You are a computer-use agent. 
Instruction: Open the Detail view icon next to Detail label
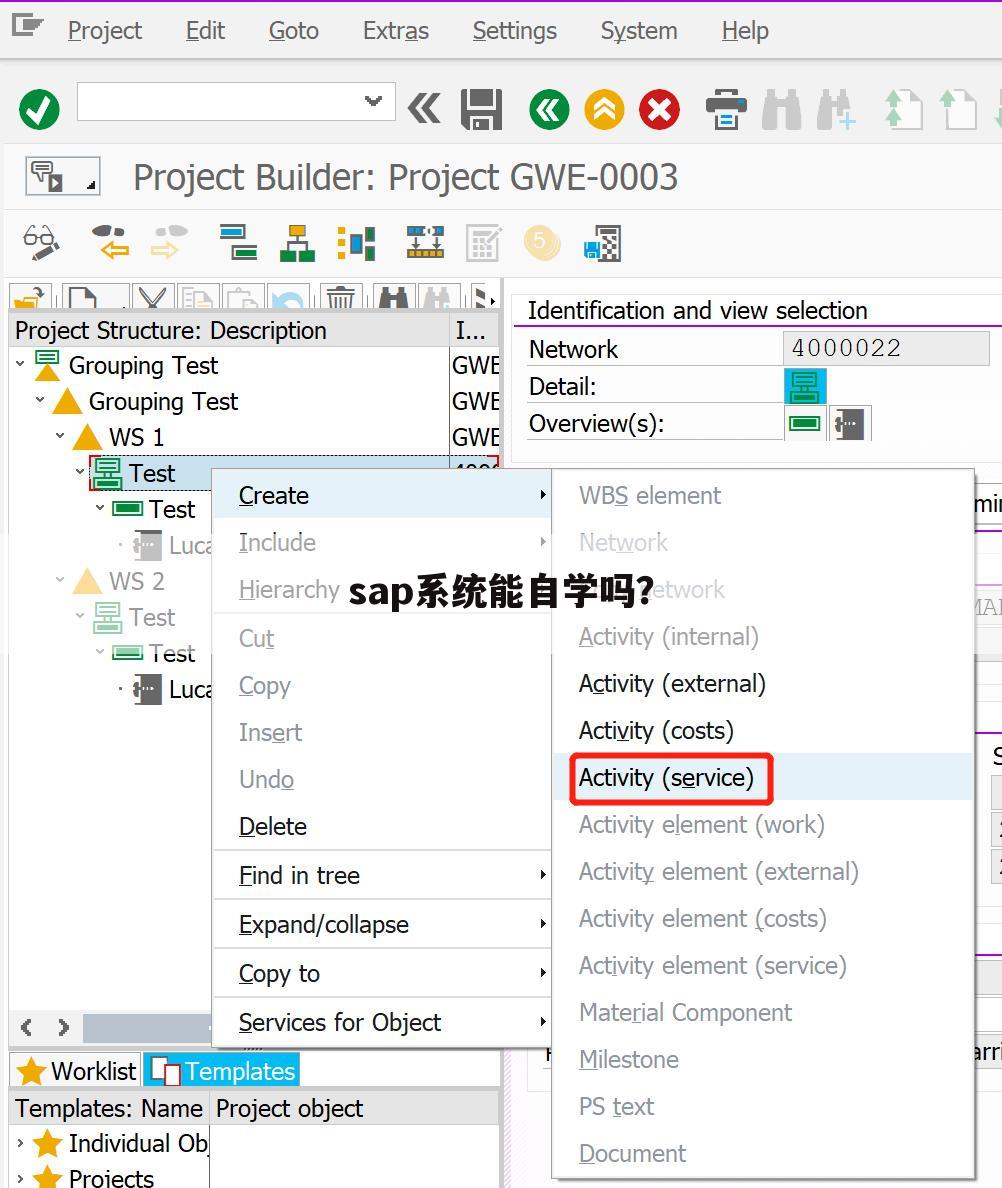[x=804, y=386]
